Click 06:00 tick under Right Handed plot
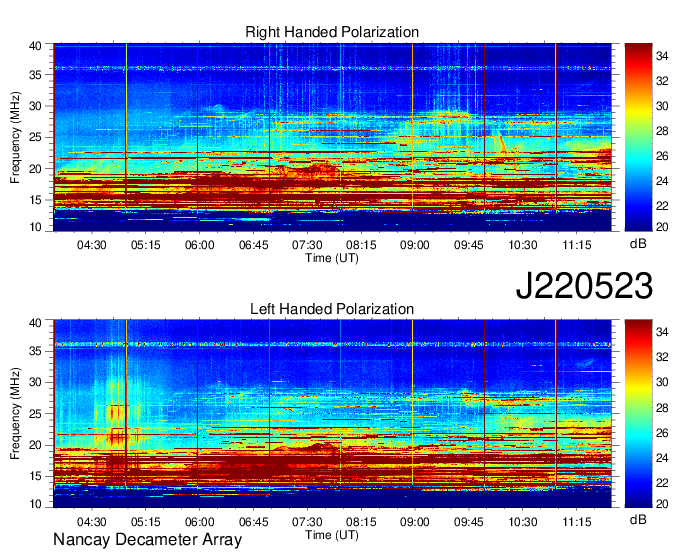The height and width of the screenshot is (552, 680). coord(199,245)
